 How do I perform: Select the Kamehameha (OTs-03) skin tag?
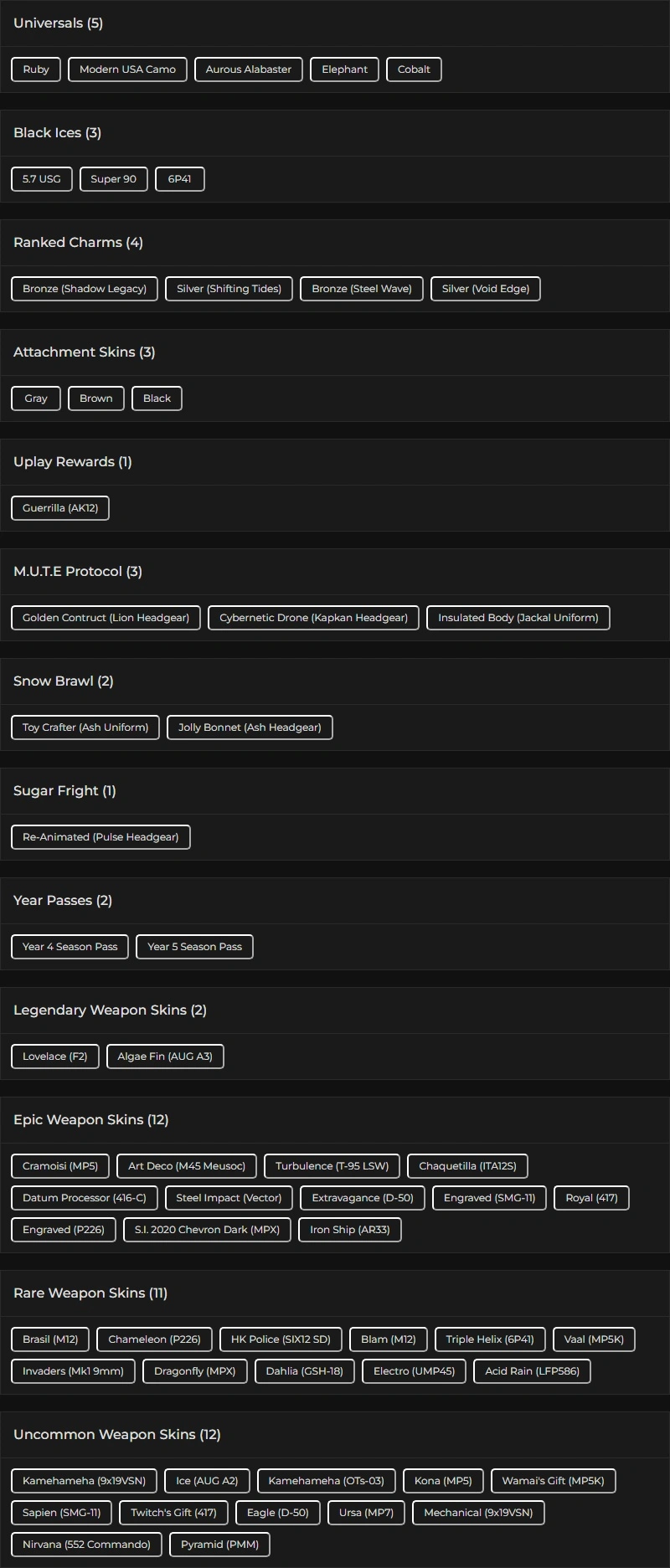click(x=326, y=1481)
